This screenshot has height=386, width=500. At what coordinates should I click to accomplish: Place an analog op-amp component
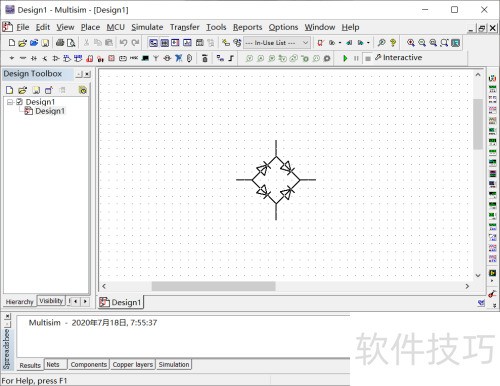coord(56,58)
